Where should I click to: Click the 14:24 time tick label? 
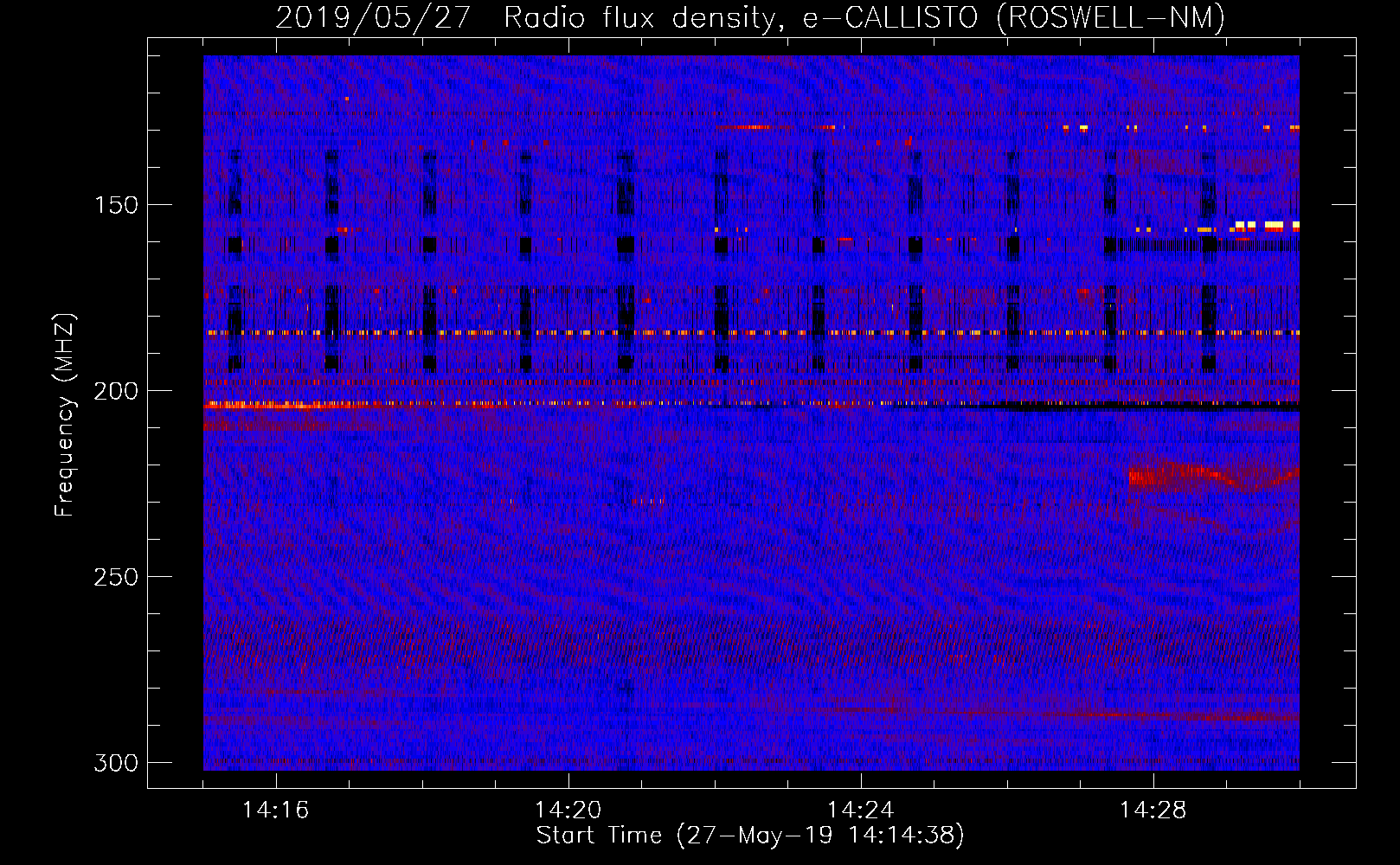point(860,810)
